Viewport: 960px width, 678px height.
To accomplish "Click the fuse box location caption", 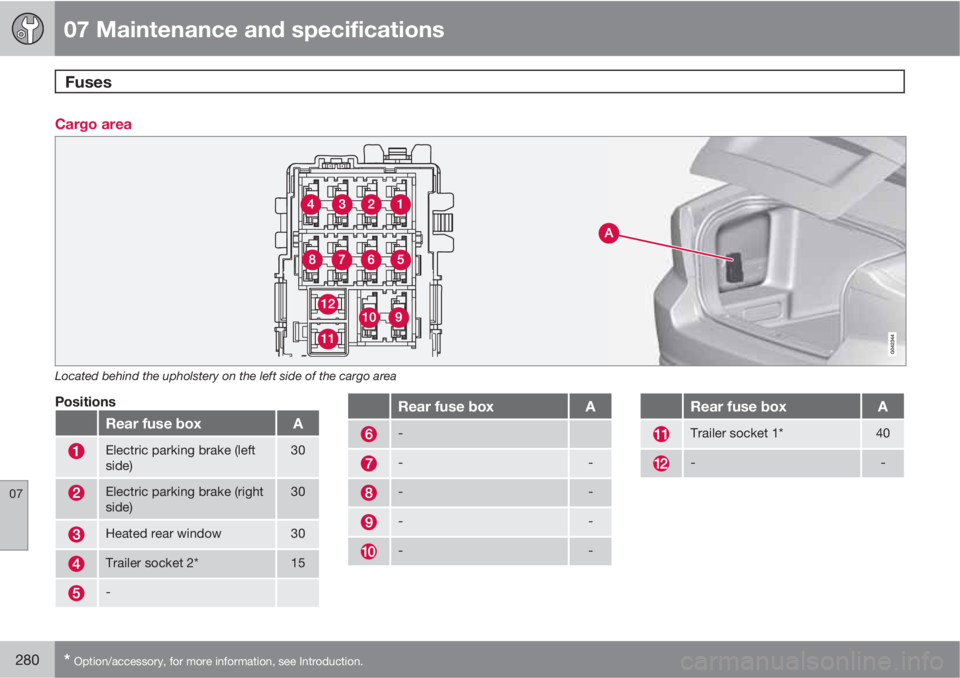I will [x=225, y=376].
